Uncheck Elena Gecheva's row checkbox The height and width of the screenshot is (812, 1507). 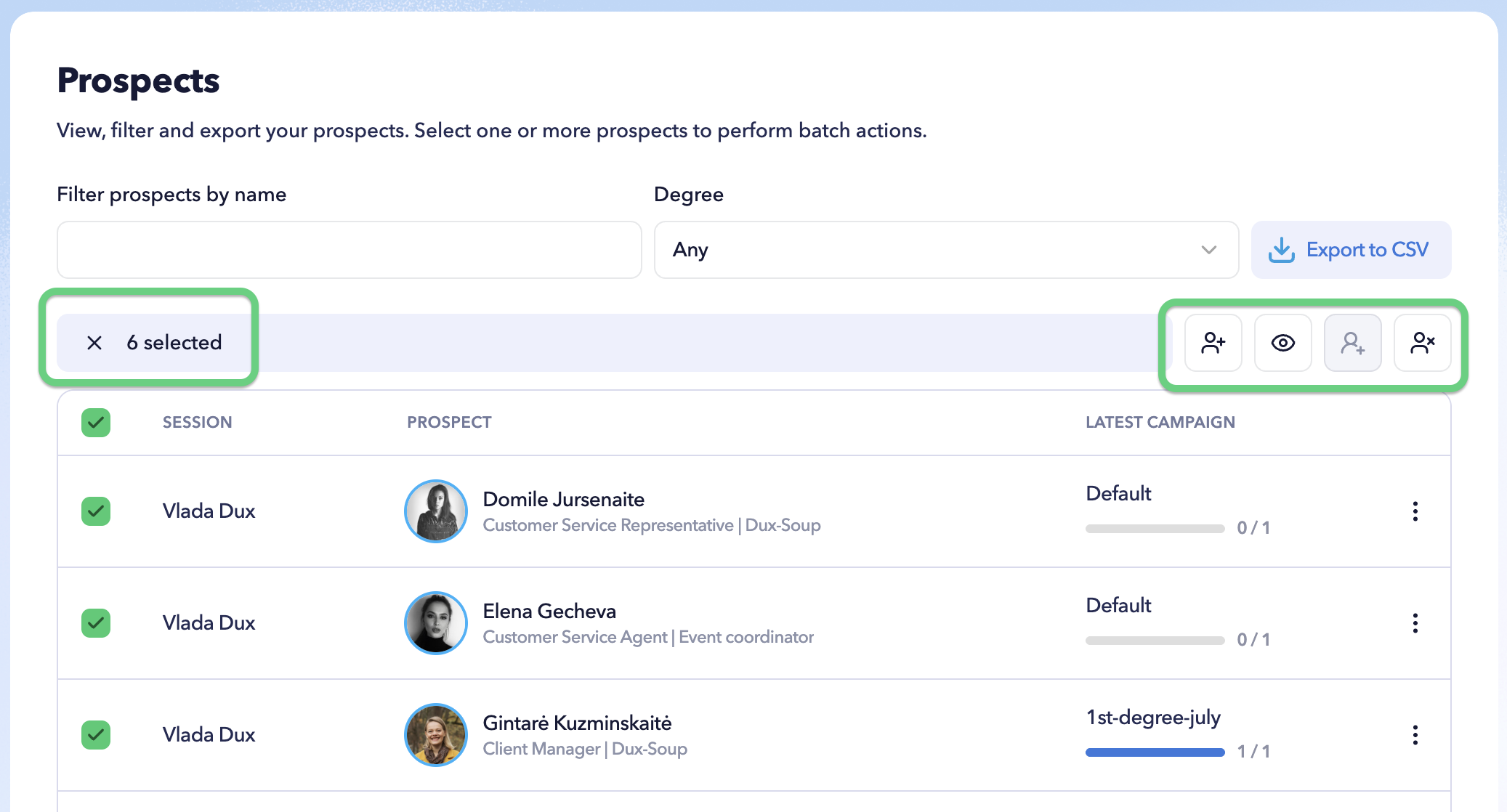[x=96, y=623]
